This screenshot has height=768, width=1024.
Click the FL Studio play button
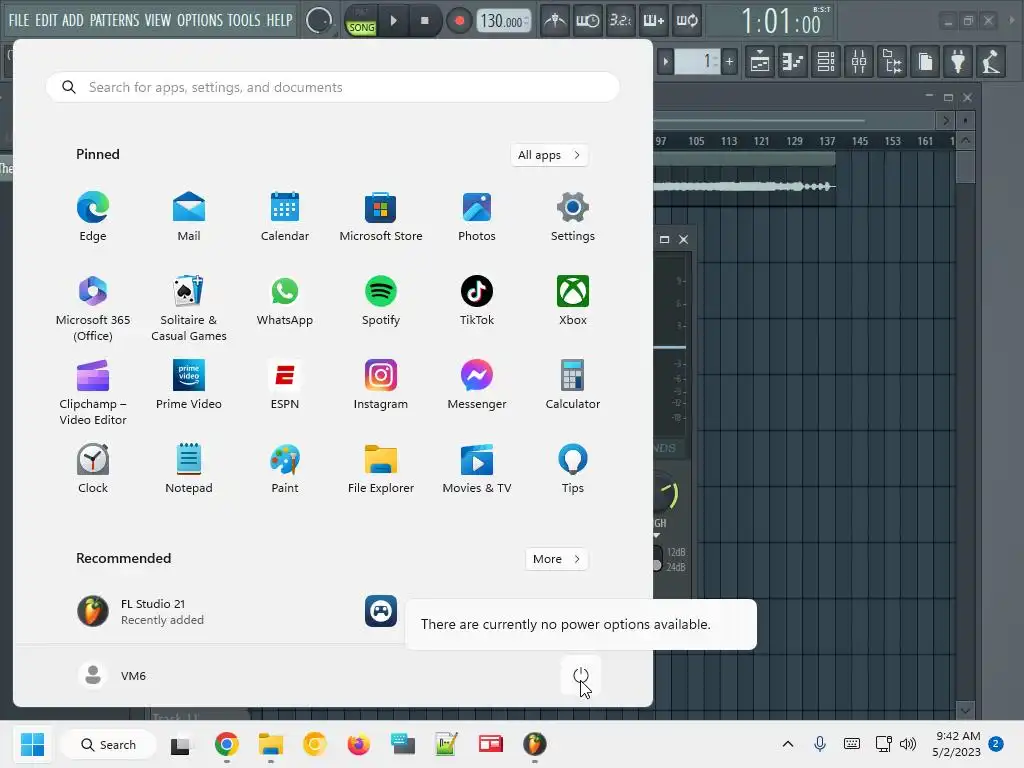(x=393, y=21)
